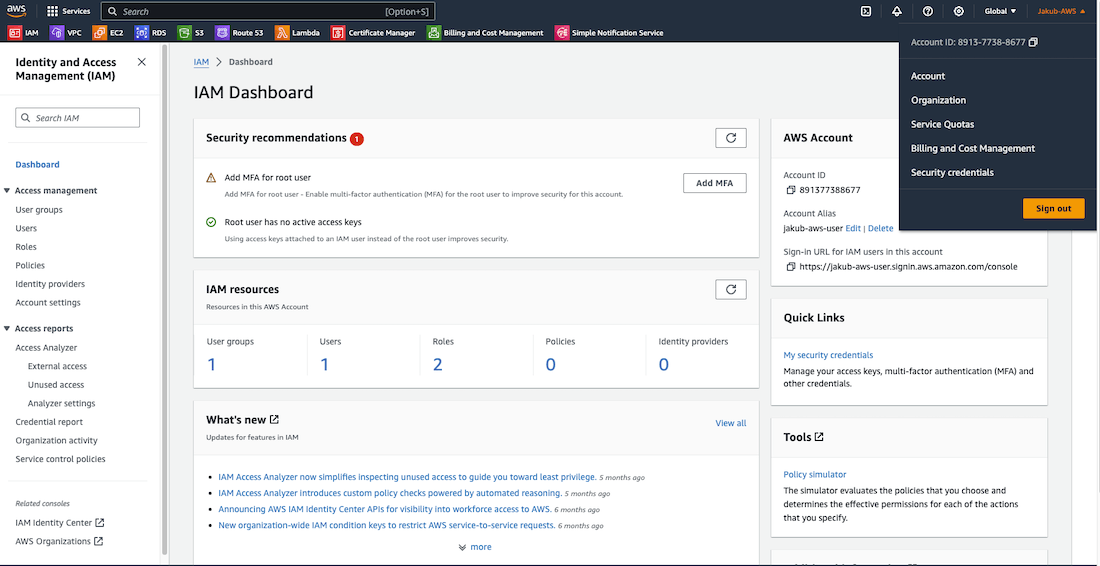Click View all in What's new
This screenshot has height=566, width=1100.
click(730, 423)
